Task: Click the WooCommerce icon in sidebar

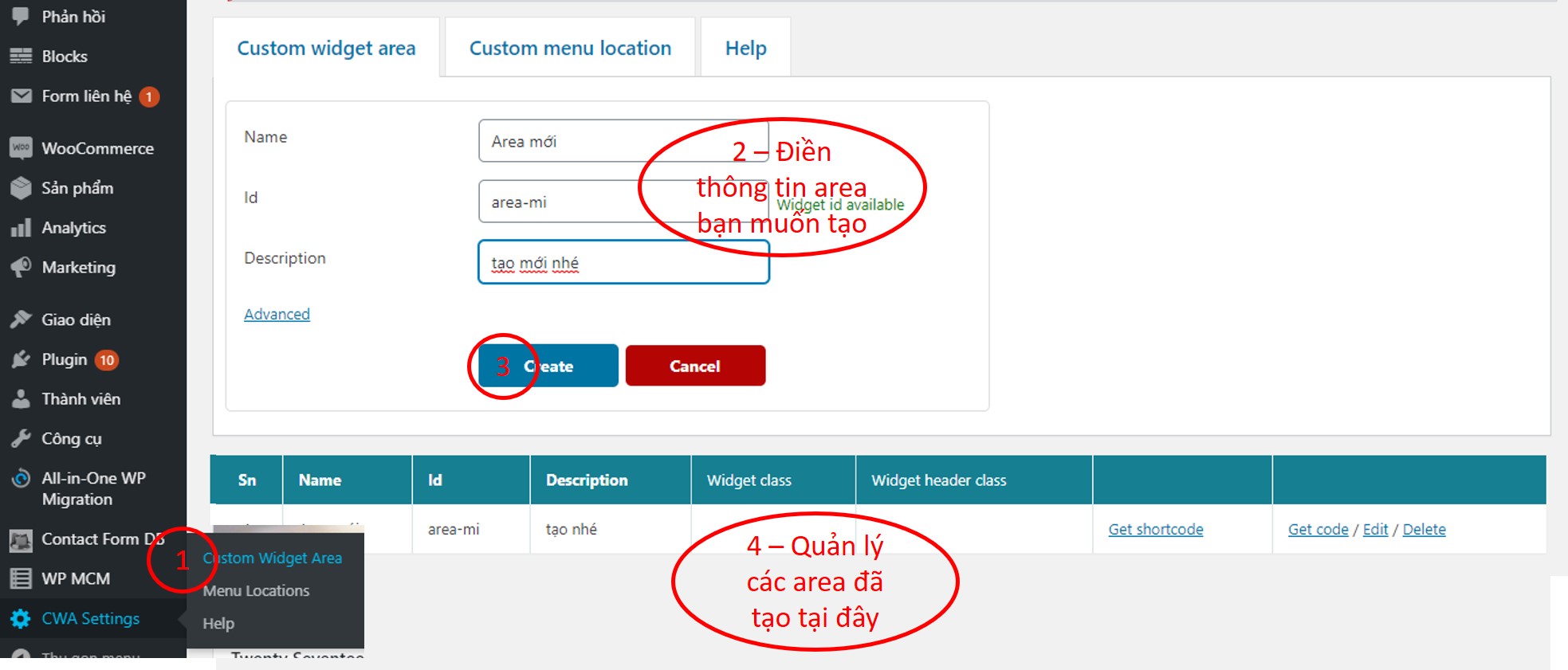Action: [21, 148]
